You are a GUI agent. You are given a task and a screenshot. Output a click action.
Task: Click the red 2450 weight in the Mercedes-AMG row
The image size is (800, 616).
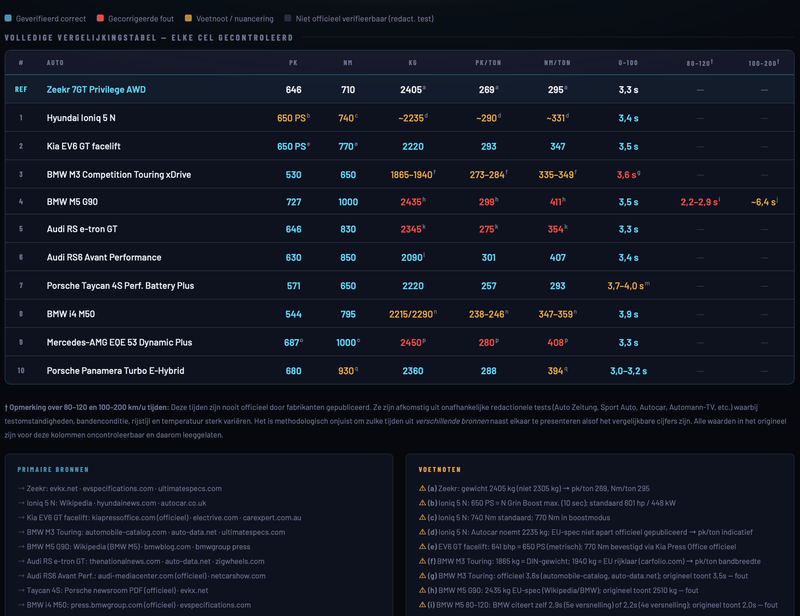[x=412, y=342]
